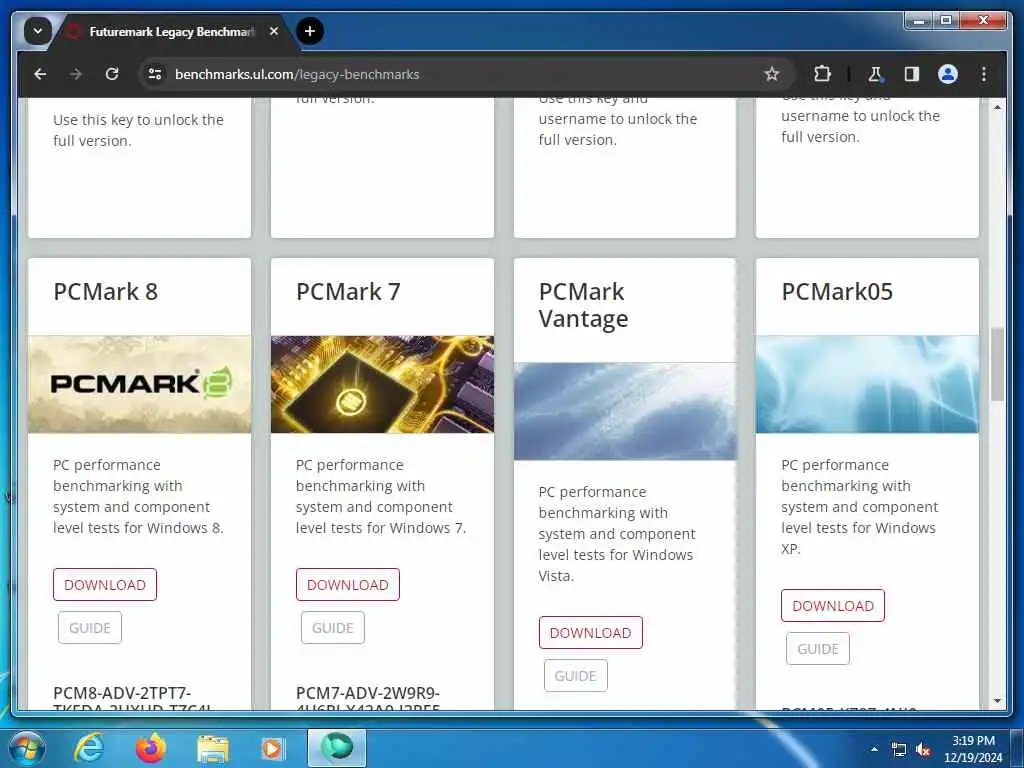Show hidden system tray icons

pos(874,749)
